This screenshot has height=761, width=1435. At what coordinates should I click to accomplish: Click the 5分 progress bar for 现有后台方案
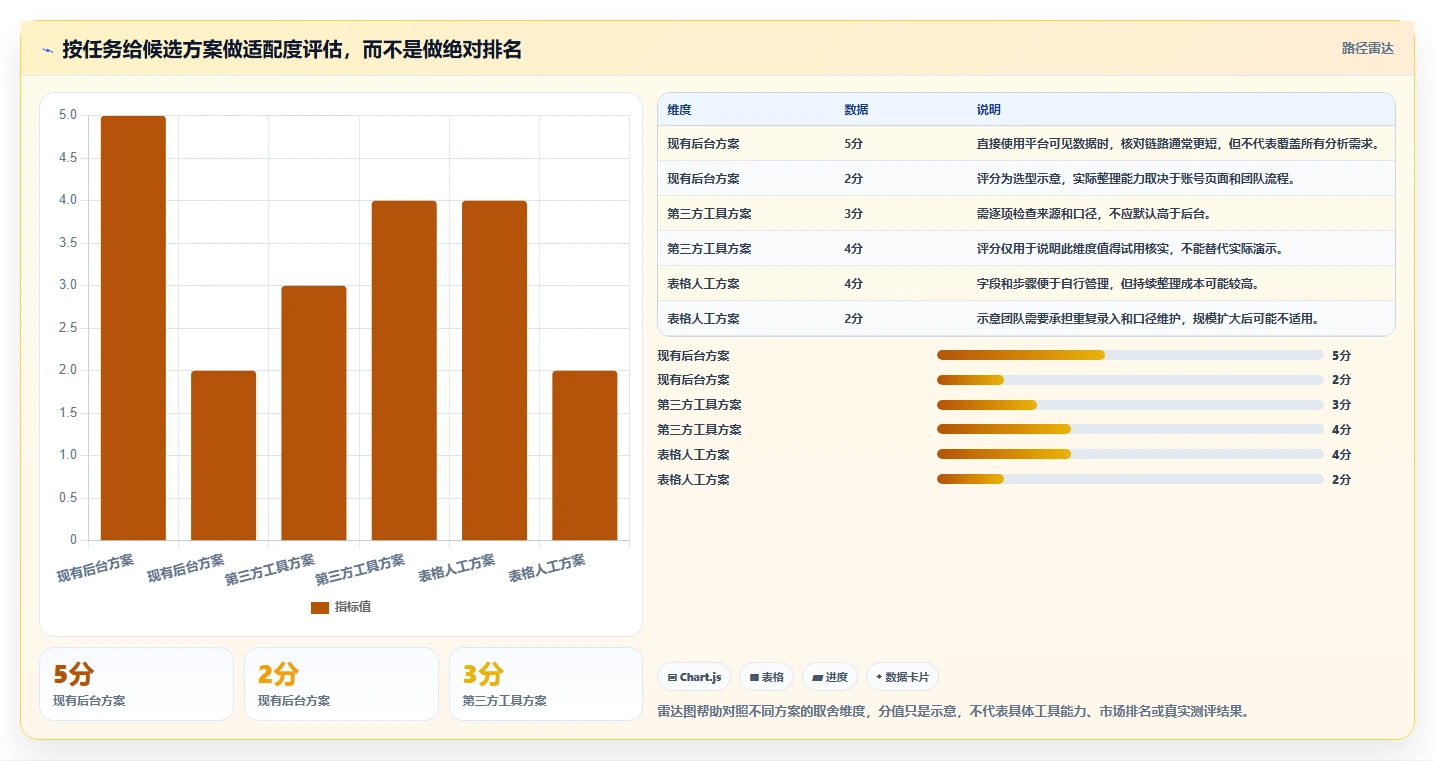(1130, 355)
